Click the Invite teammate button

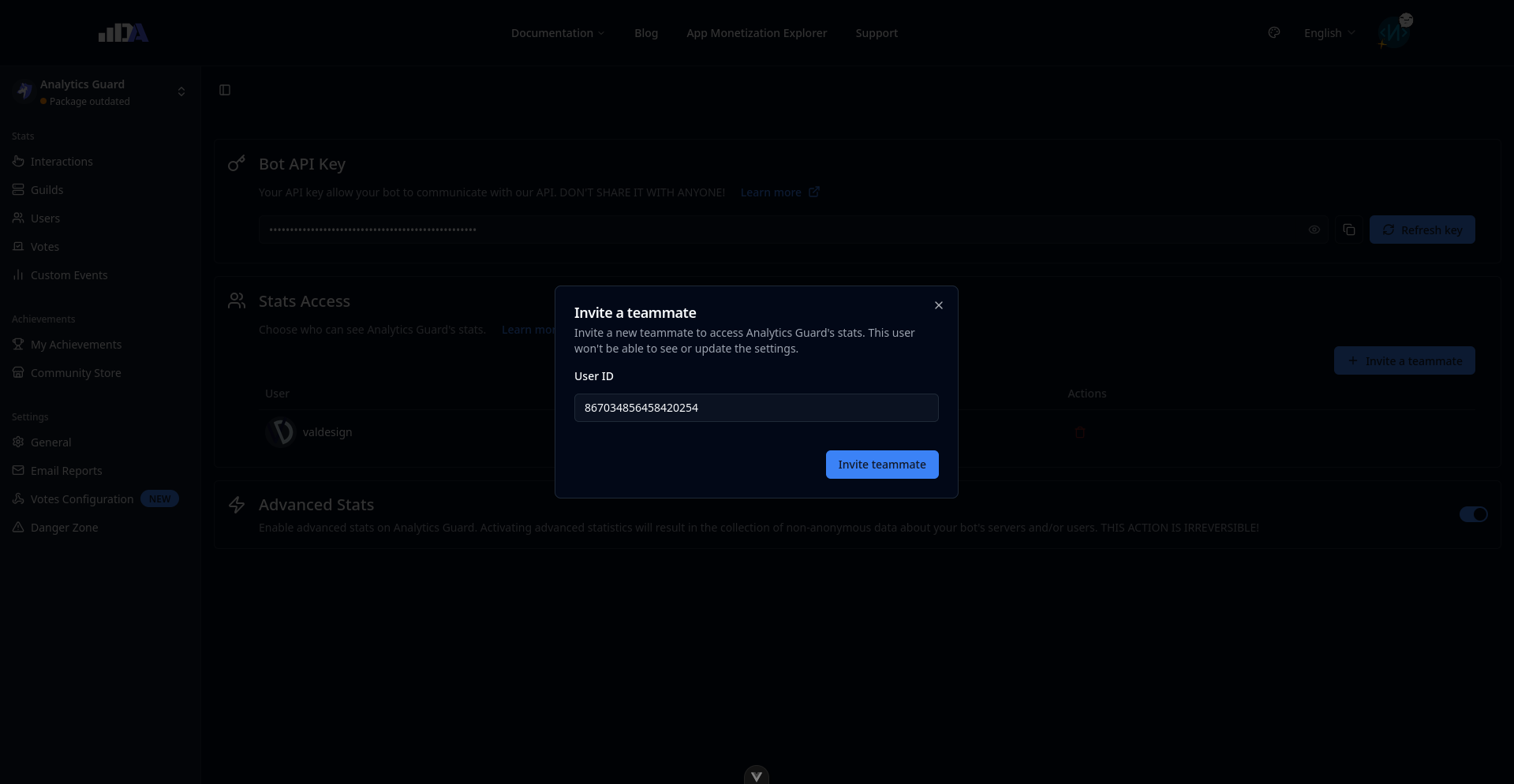pyautogui.click(x=881, y=465)
